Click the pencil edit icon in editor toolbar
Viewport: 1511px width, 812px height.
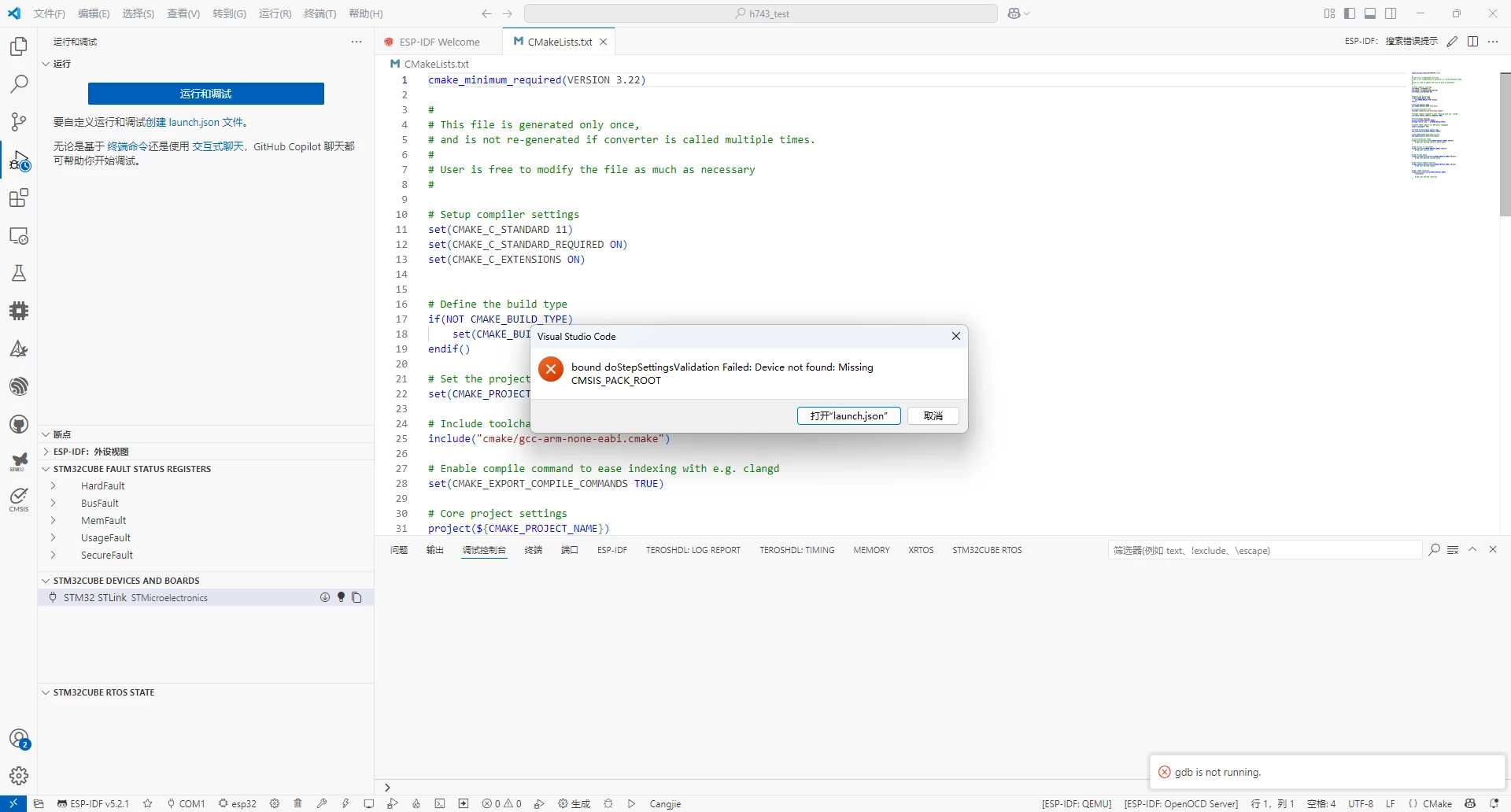coord(1452,42)
